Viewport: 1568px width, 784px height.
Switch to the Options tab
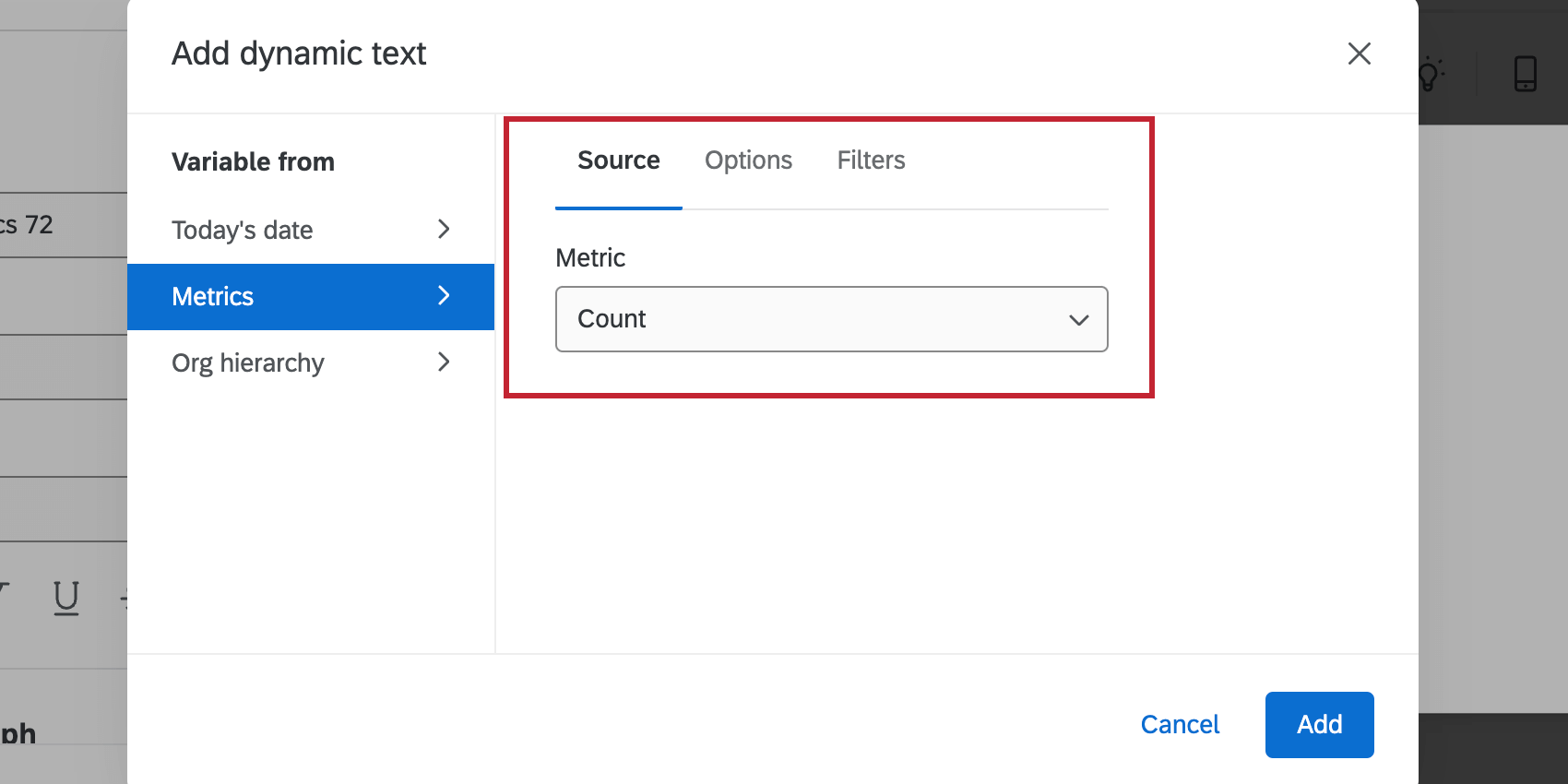[748, 160]
